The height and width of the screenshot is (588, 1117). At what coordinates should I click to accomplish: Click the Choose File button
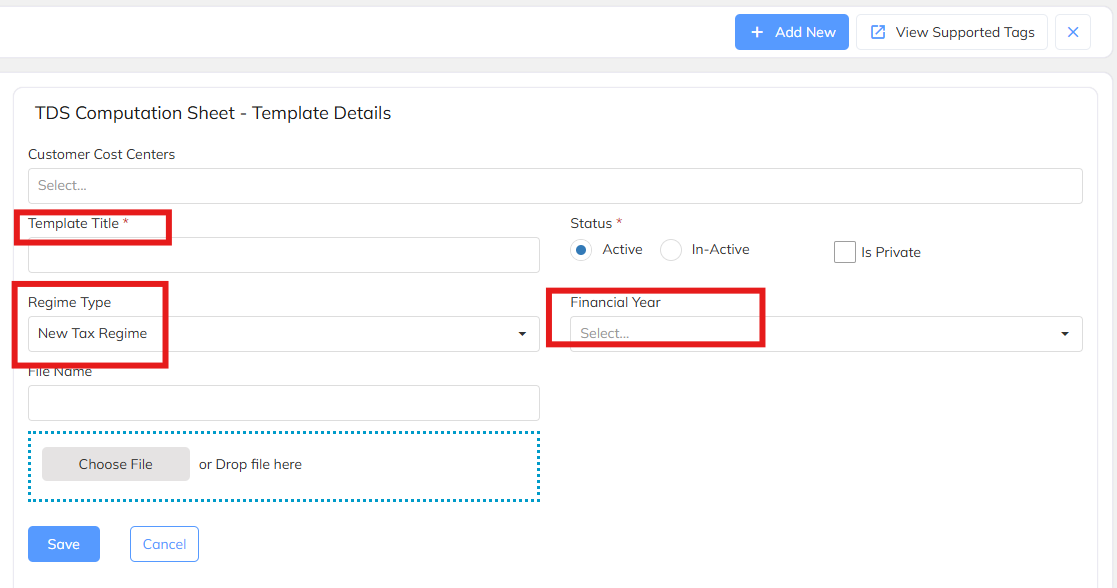pos(116,464)
